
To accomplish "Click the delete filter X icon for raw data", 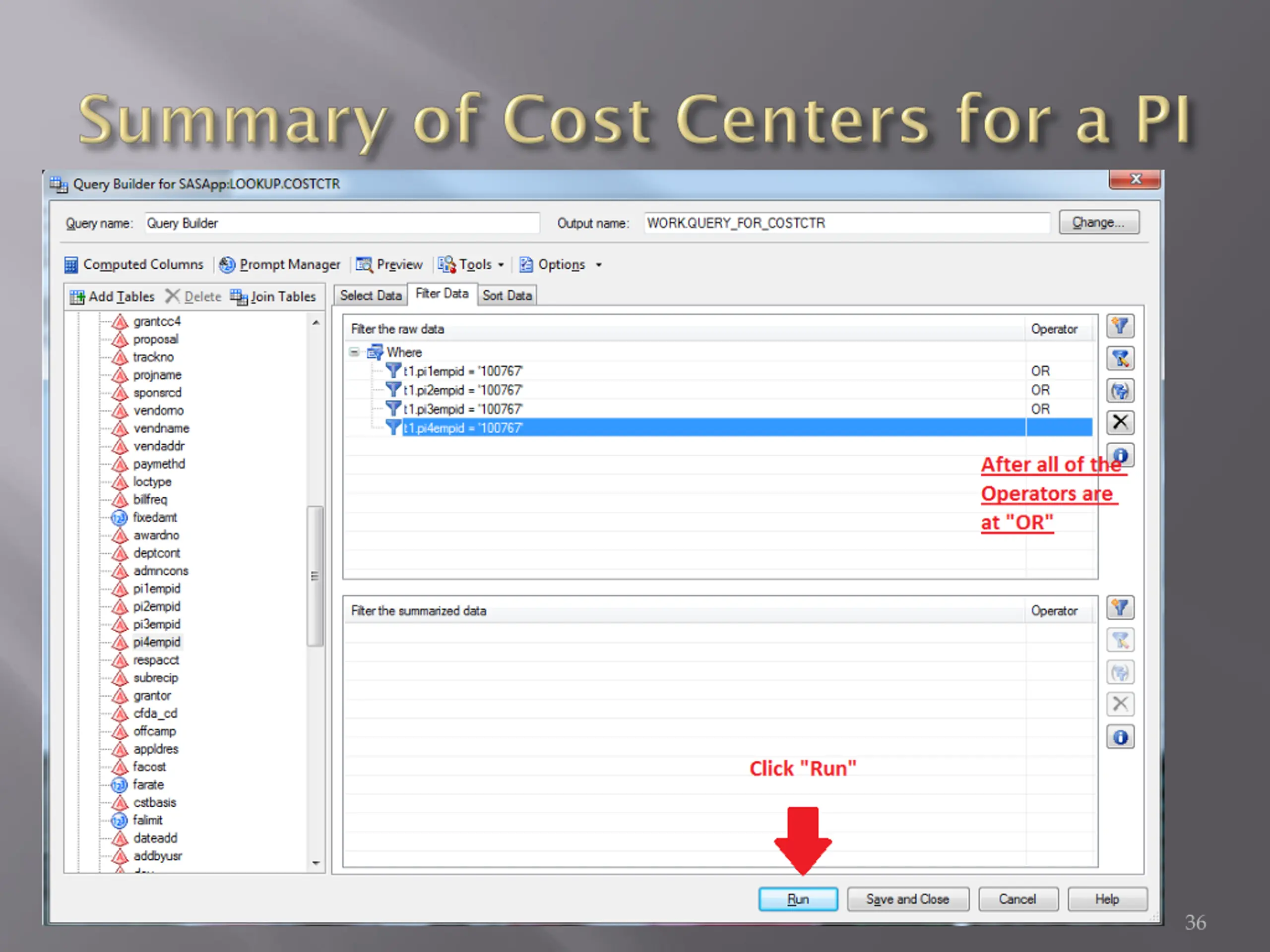I will tap(1120, 422).
